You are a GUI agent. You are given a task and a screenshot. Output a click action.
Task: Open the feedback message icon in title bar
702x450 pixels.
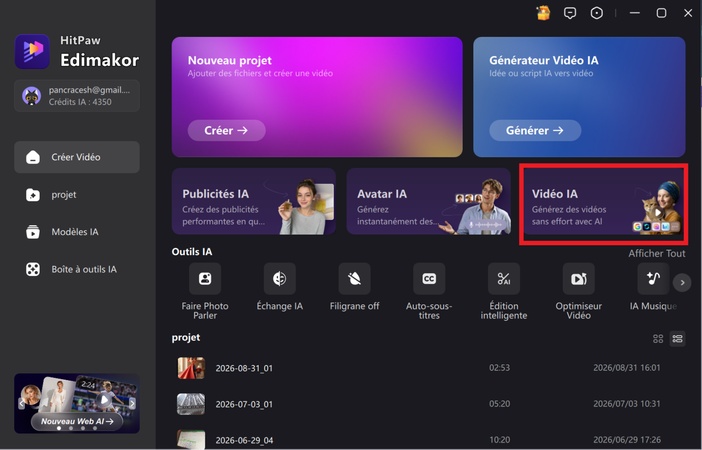(x=570, y=13)
